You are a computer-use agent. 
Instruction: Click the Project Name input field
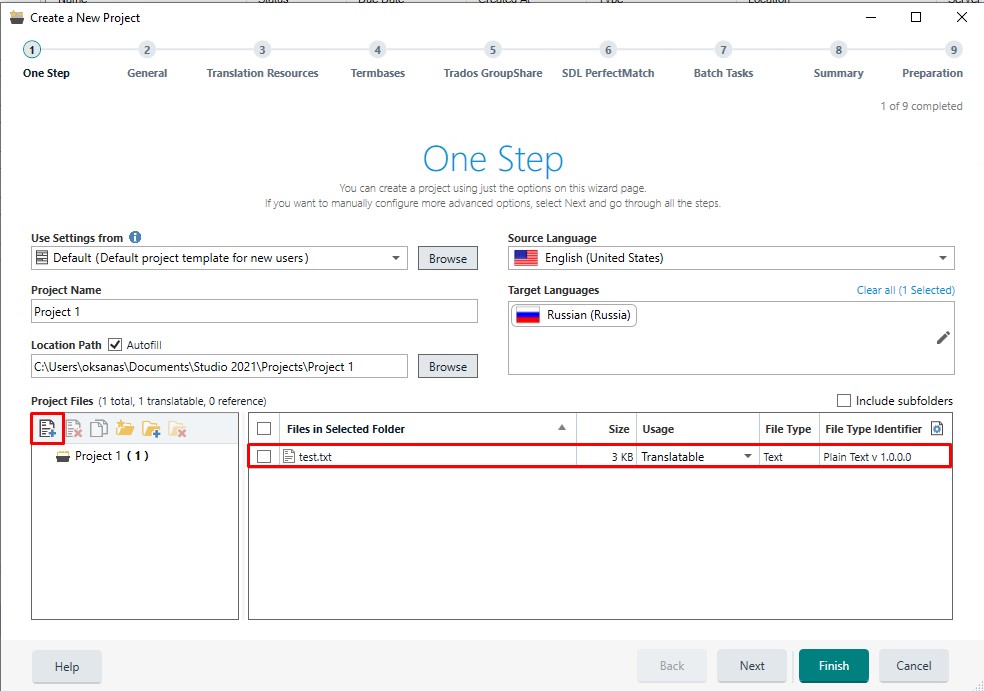254,311
